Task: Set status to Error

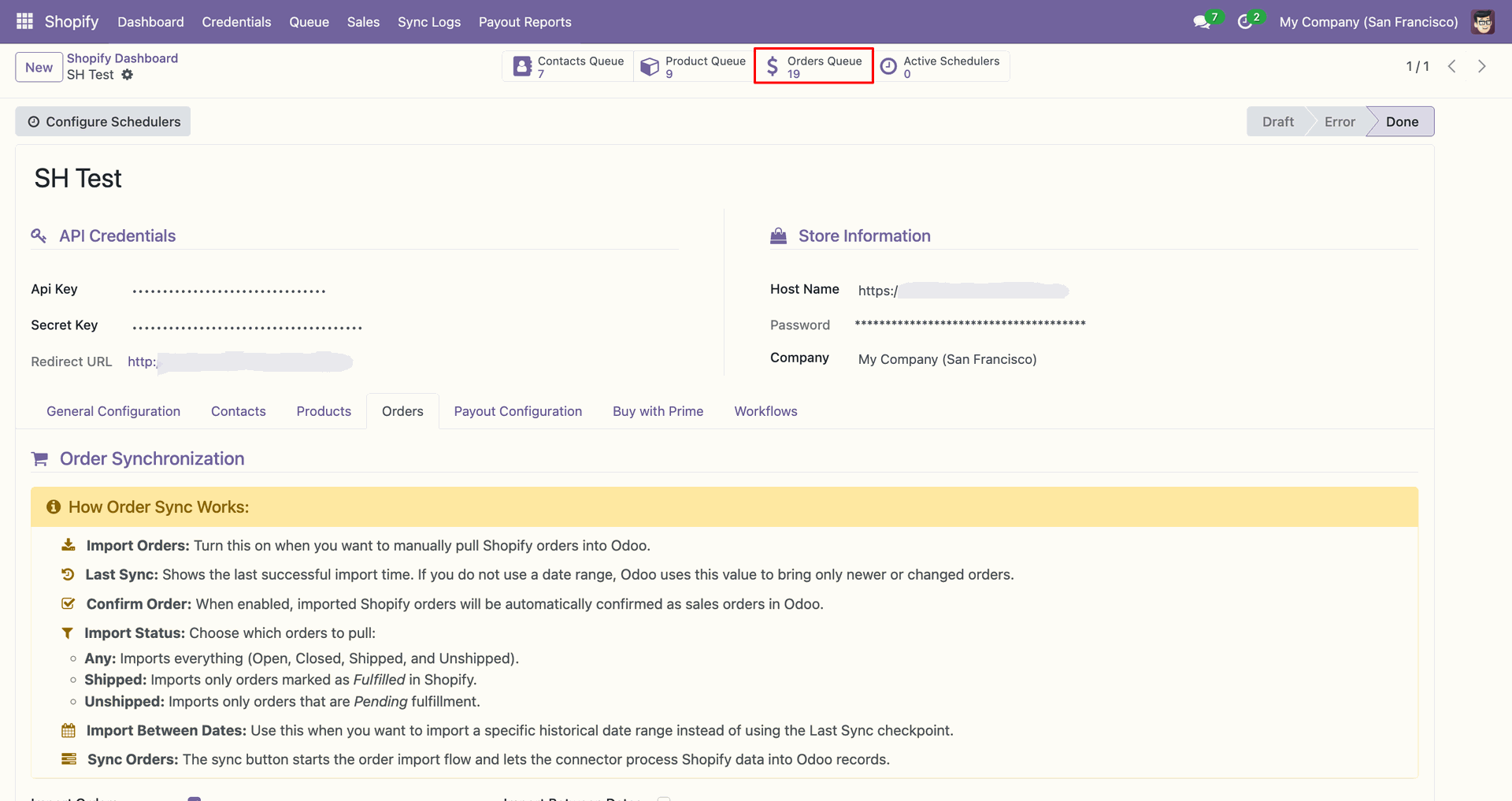Action: click(x=1340, y=121)
